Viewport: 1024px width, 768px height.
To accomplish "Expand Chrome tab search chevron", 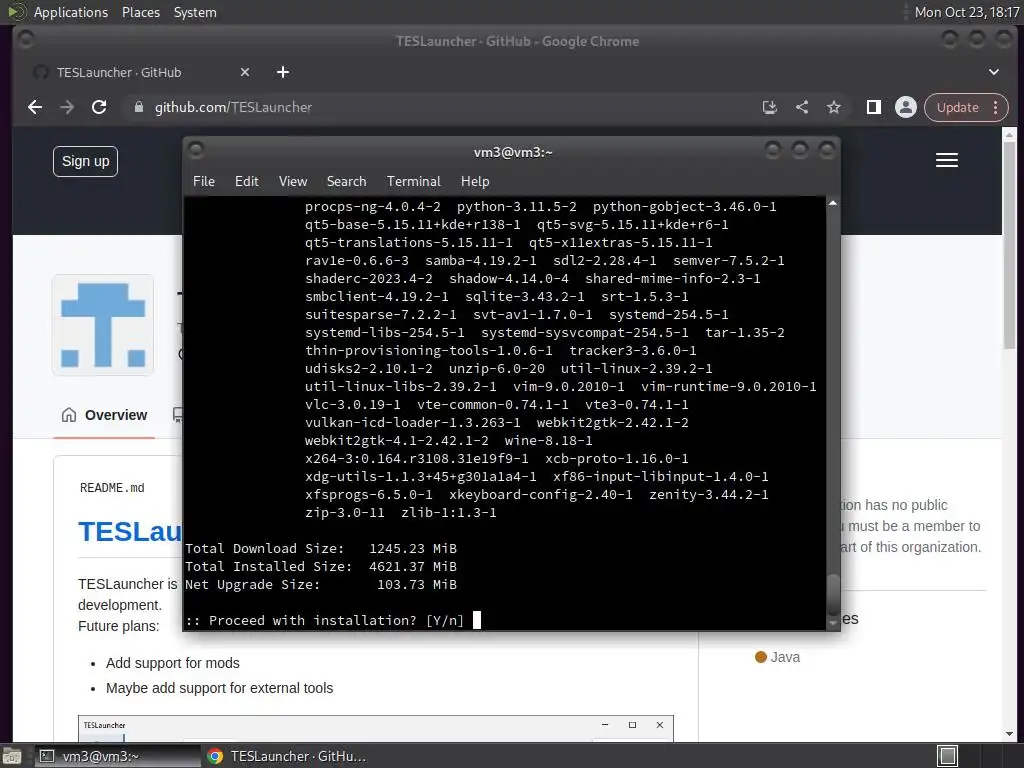I will [993, 72].
